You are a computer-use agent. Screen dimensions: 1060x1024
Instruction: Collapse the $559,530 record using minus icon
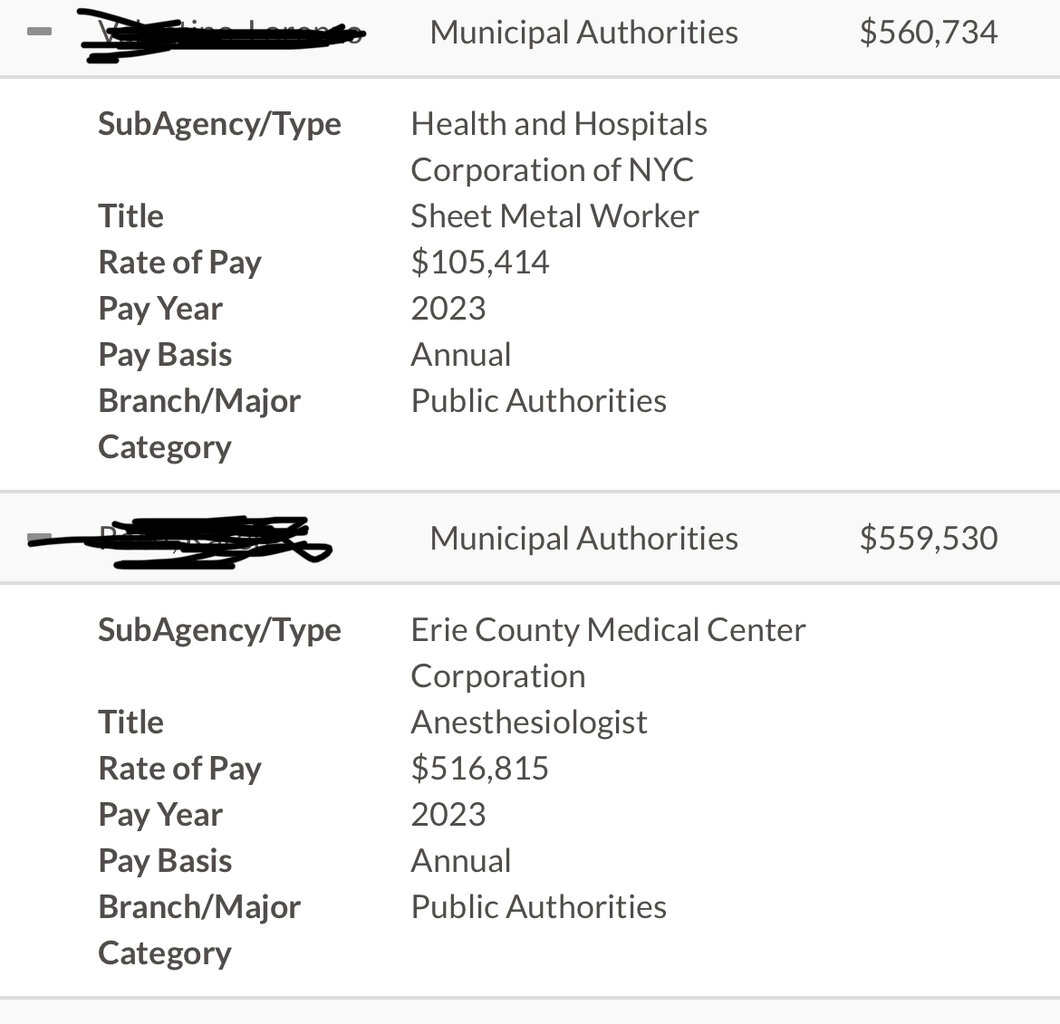tap(39, 539)
